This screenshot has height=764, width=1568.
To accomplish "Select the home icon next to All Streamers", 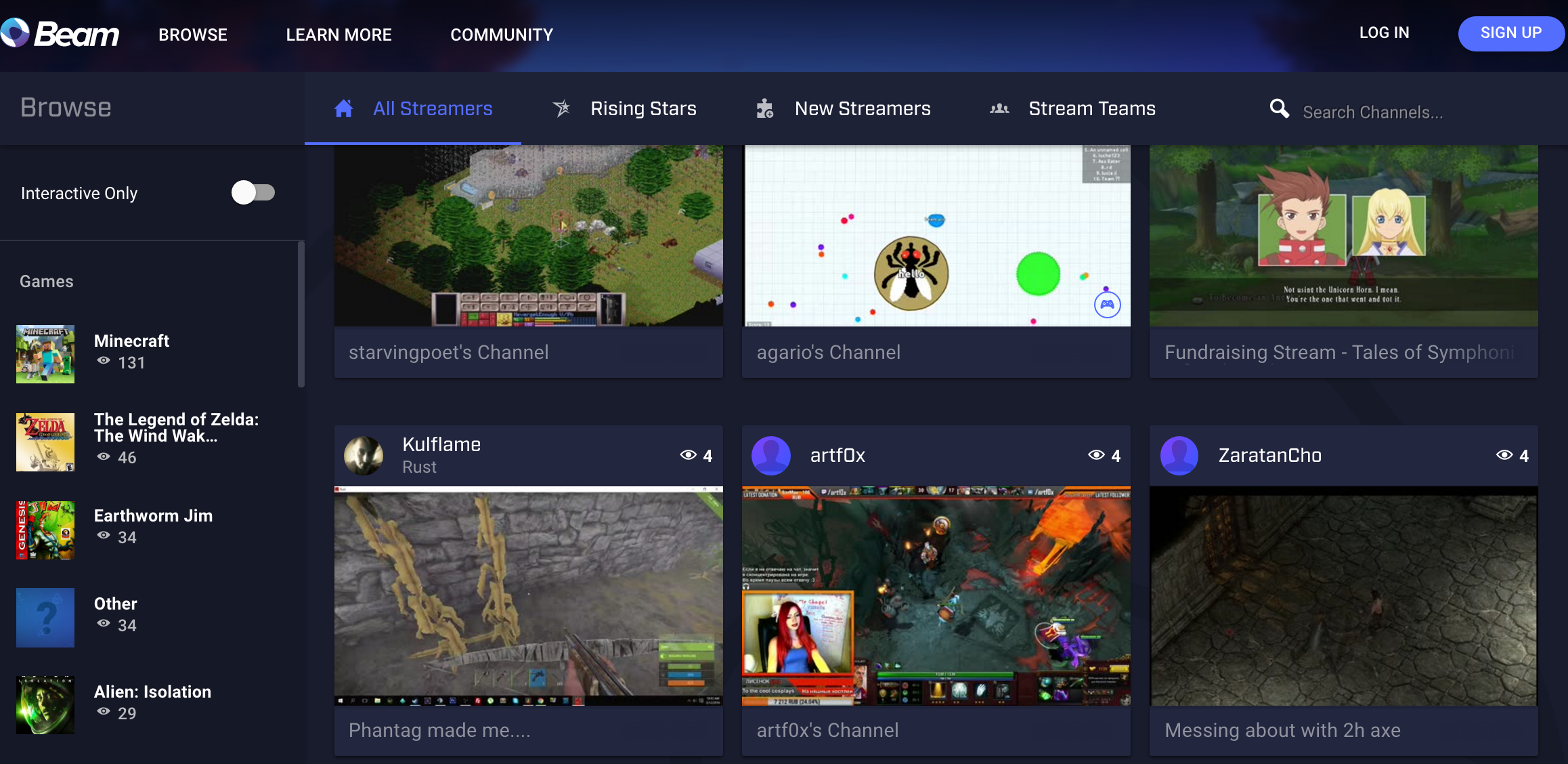I will click(x=344, y=108).
